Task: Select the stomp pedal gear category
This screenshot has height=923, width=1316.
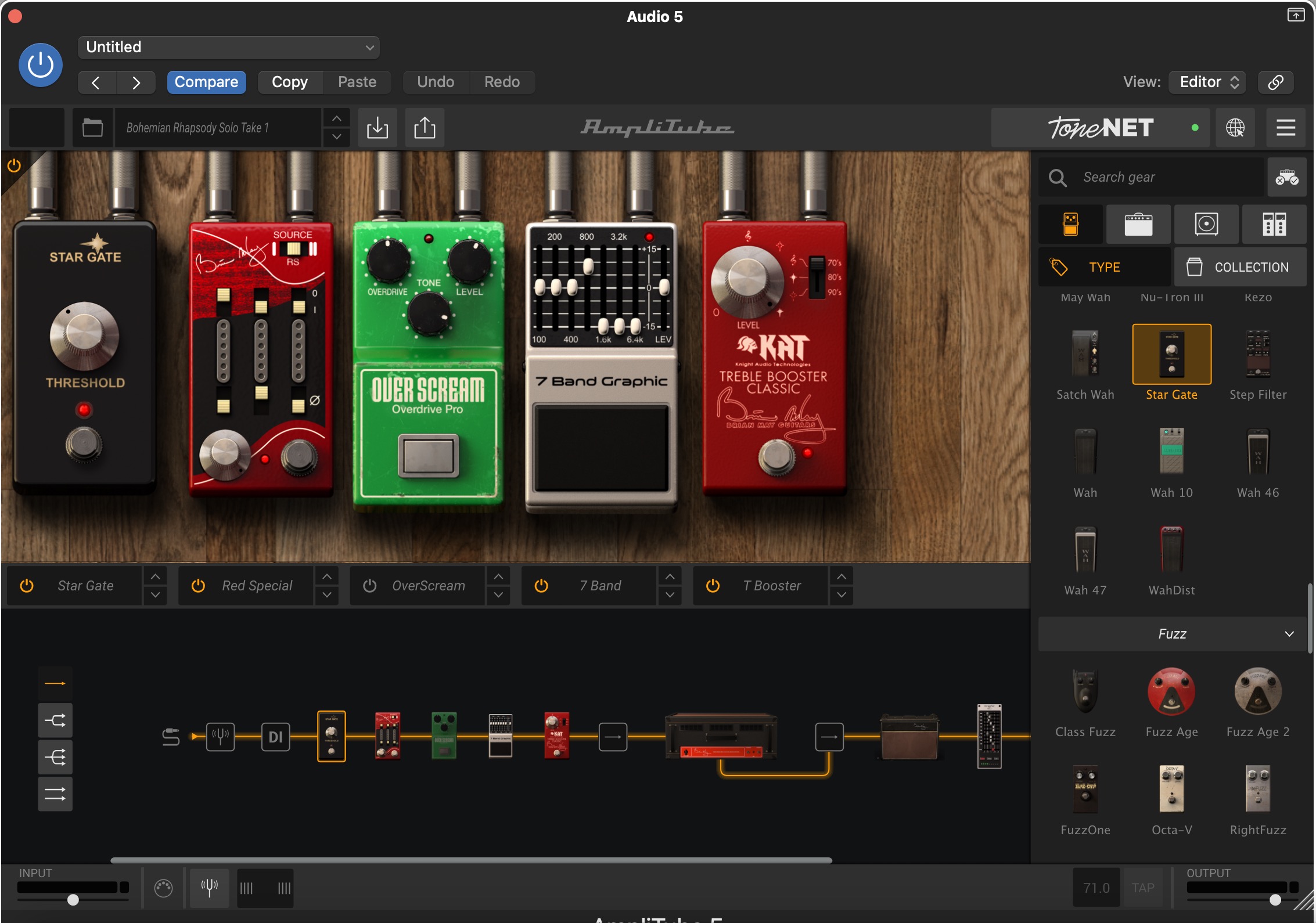Action: pos(1071,224)
